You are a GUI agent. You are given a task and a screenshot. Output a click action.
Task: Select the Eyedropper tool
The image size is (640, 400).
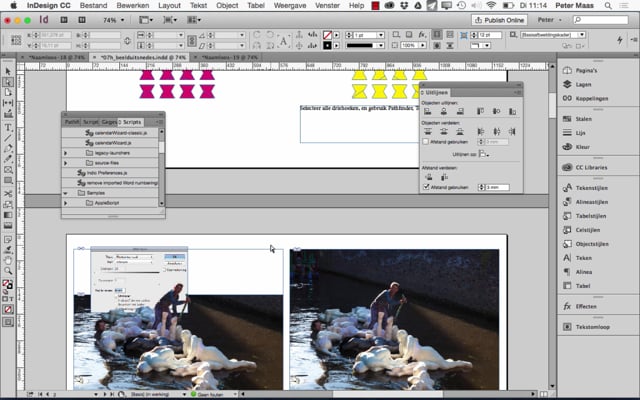point(8,158)
